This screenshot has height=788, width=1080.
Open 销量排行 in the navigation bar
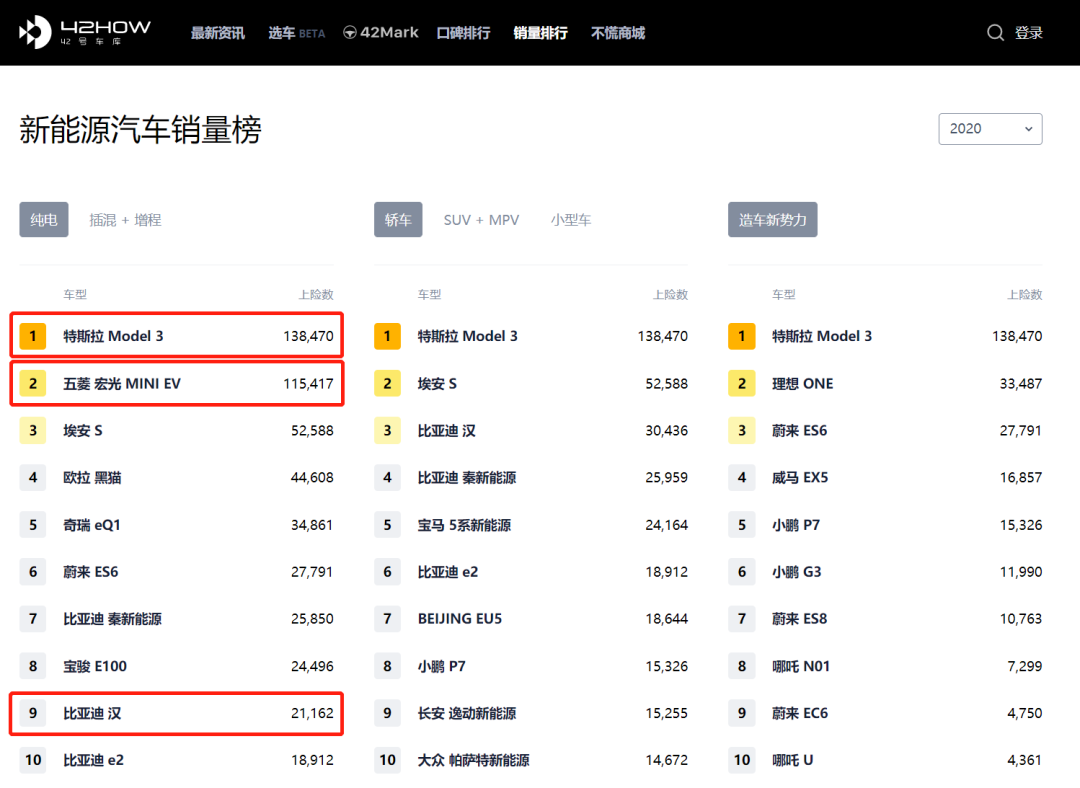541,33
